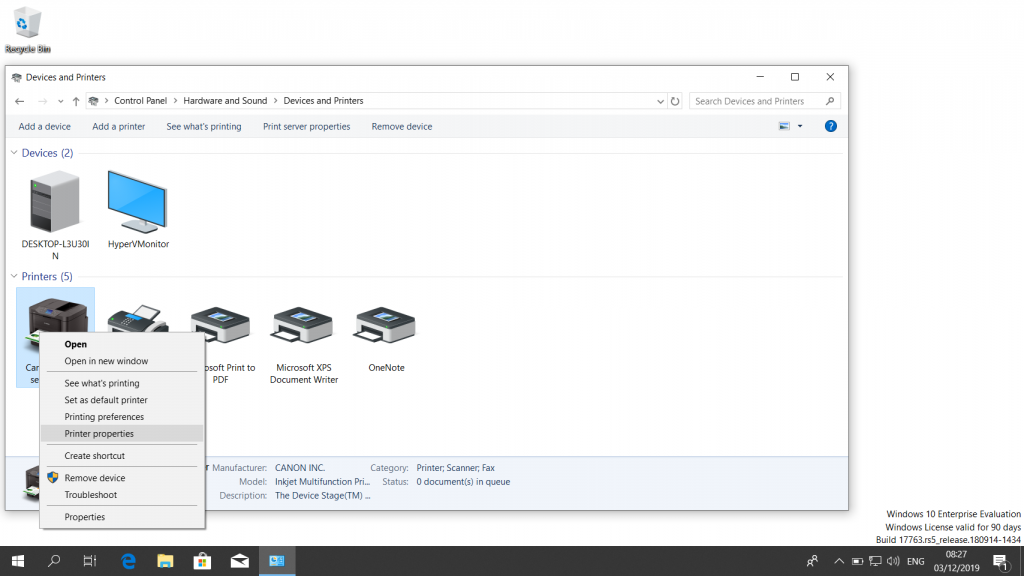Select Microsoft XPS Document Writer printer
Image resolution: width=1024 pixels, height=576 pixels.
304,345
